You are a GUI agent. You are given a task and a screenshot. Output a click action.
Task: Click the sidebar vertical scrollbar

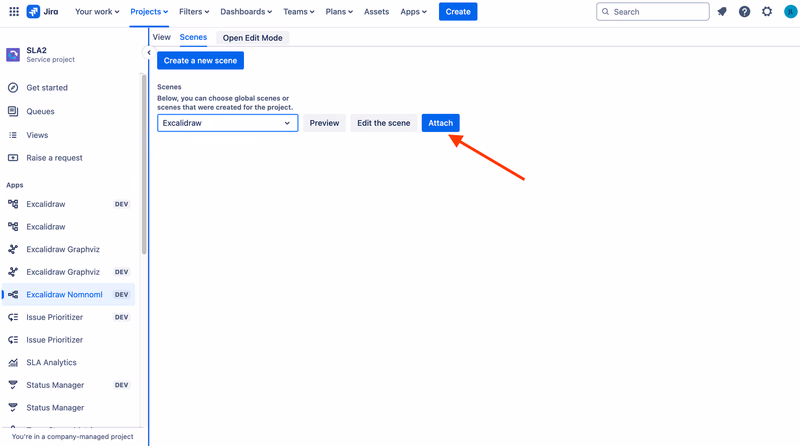pos(144,163)
